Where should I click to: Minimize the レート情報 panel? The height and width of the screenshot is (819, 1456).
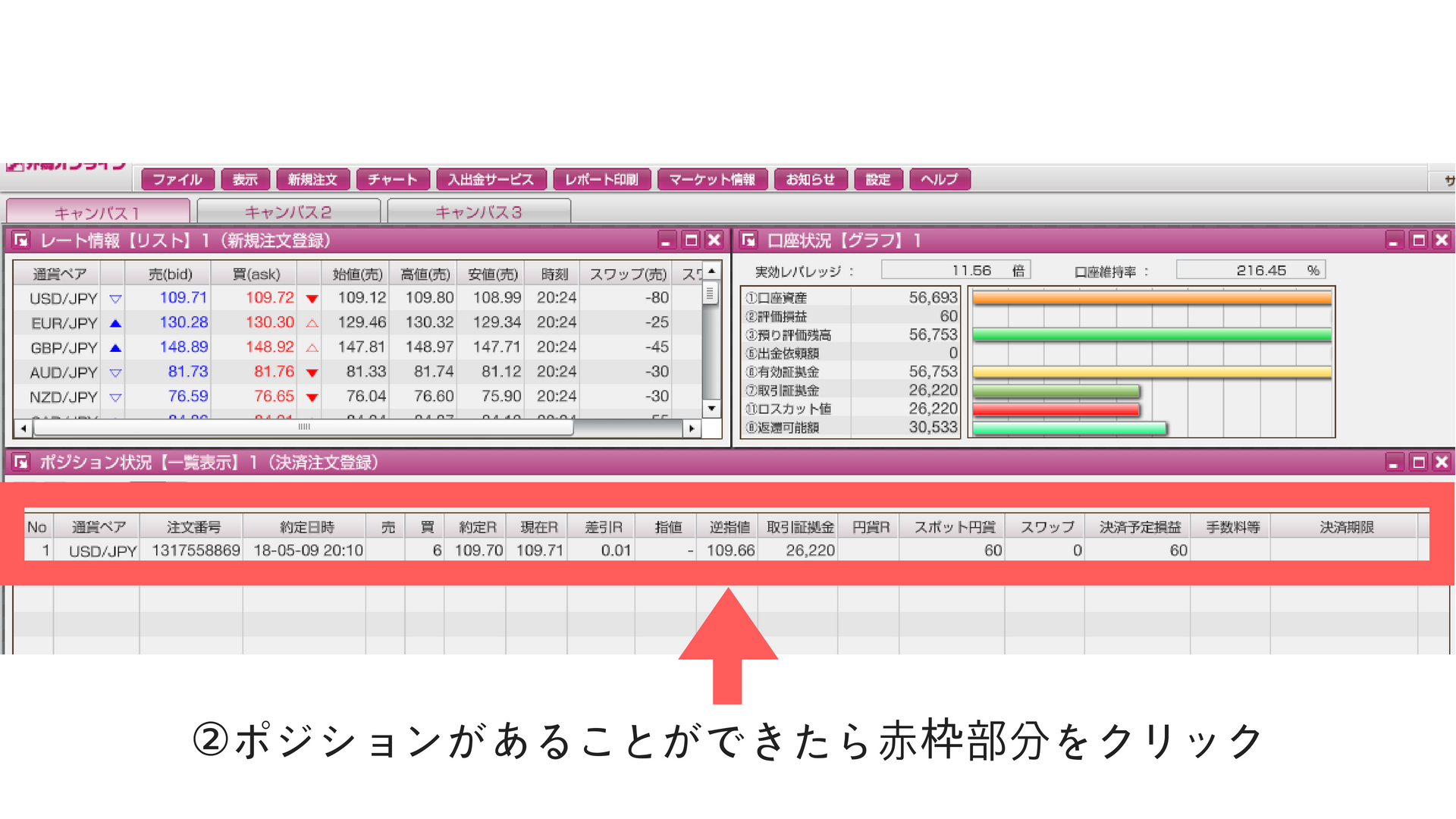[x=667, y=240]
